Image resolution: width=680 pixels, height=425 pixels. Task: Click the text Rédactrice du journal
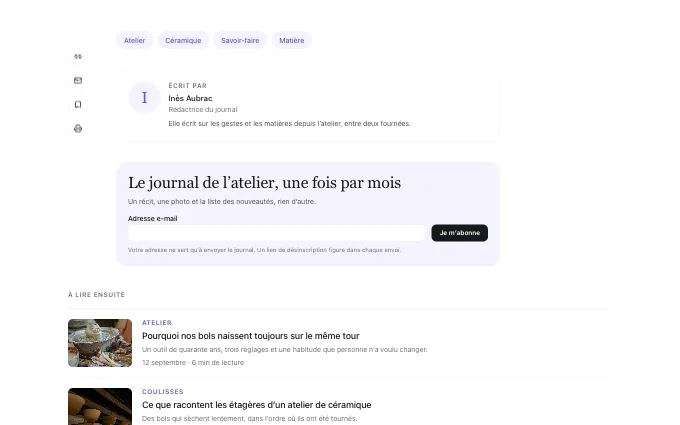[203, 110]
